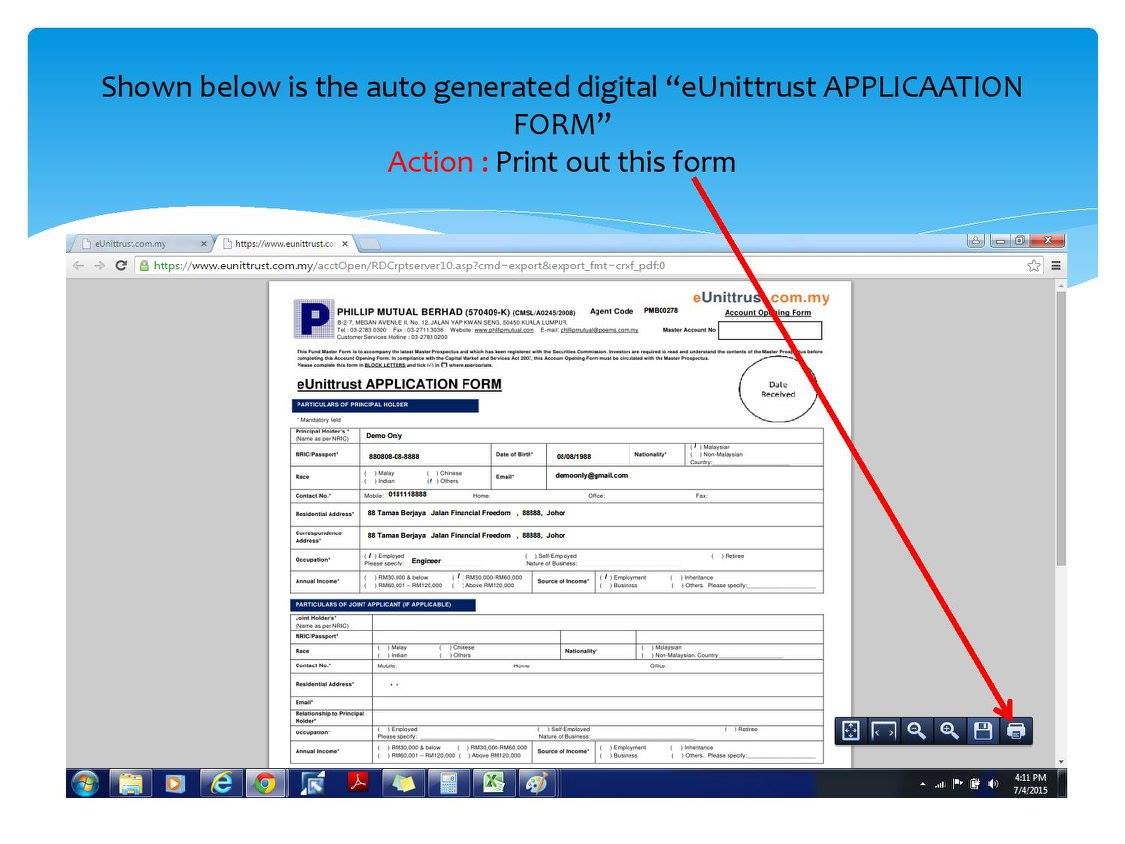Open Action Center flag icon in tray
This screenshot has width=1125, height=844.
(x=958, y=784)
